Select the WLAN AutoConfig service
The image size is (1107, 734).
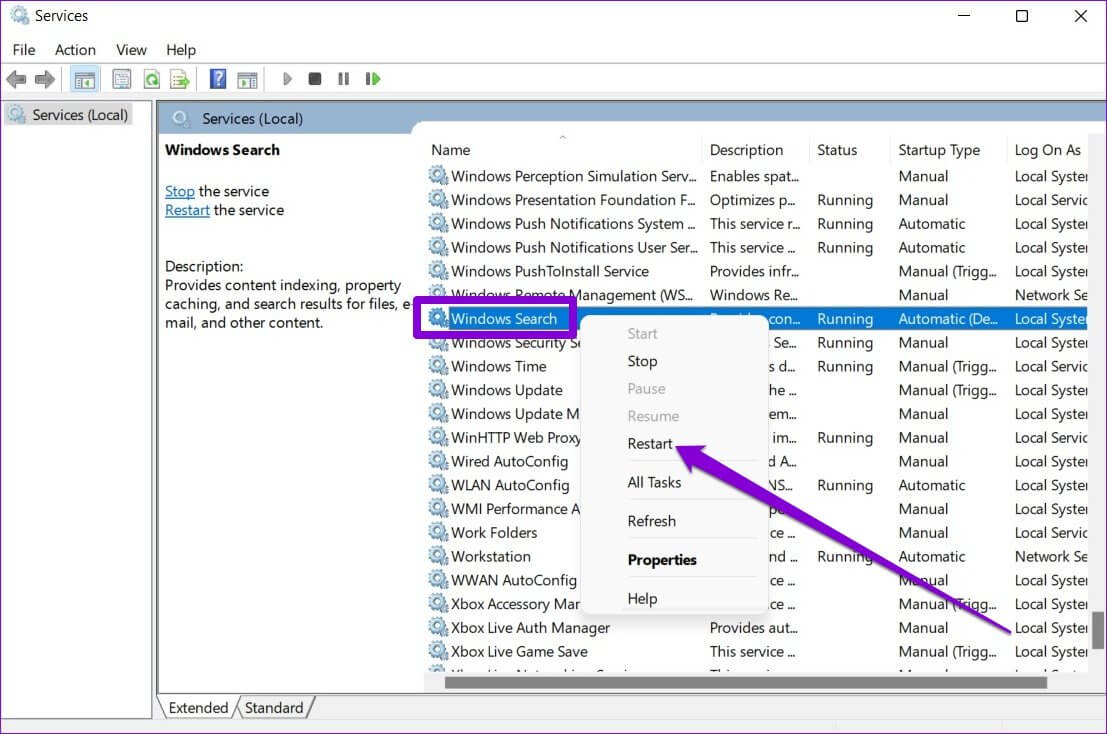point(510,485)
